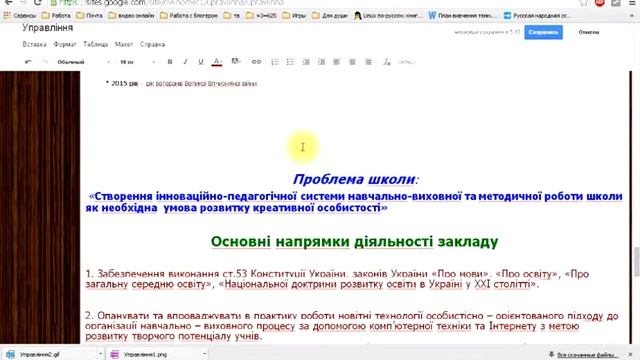Viewport: 640px width, 360px height.
Task: Open the Вставка menu
Action: tap(34, 44)
